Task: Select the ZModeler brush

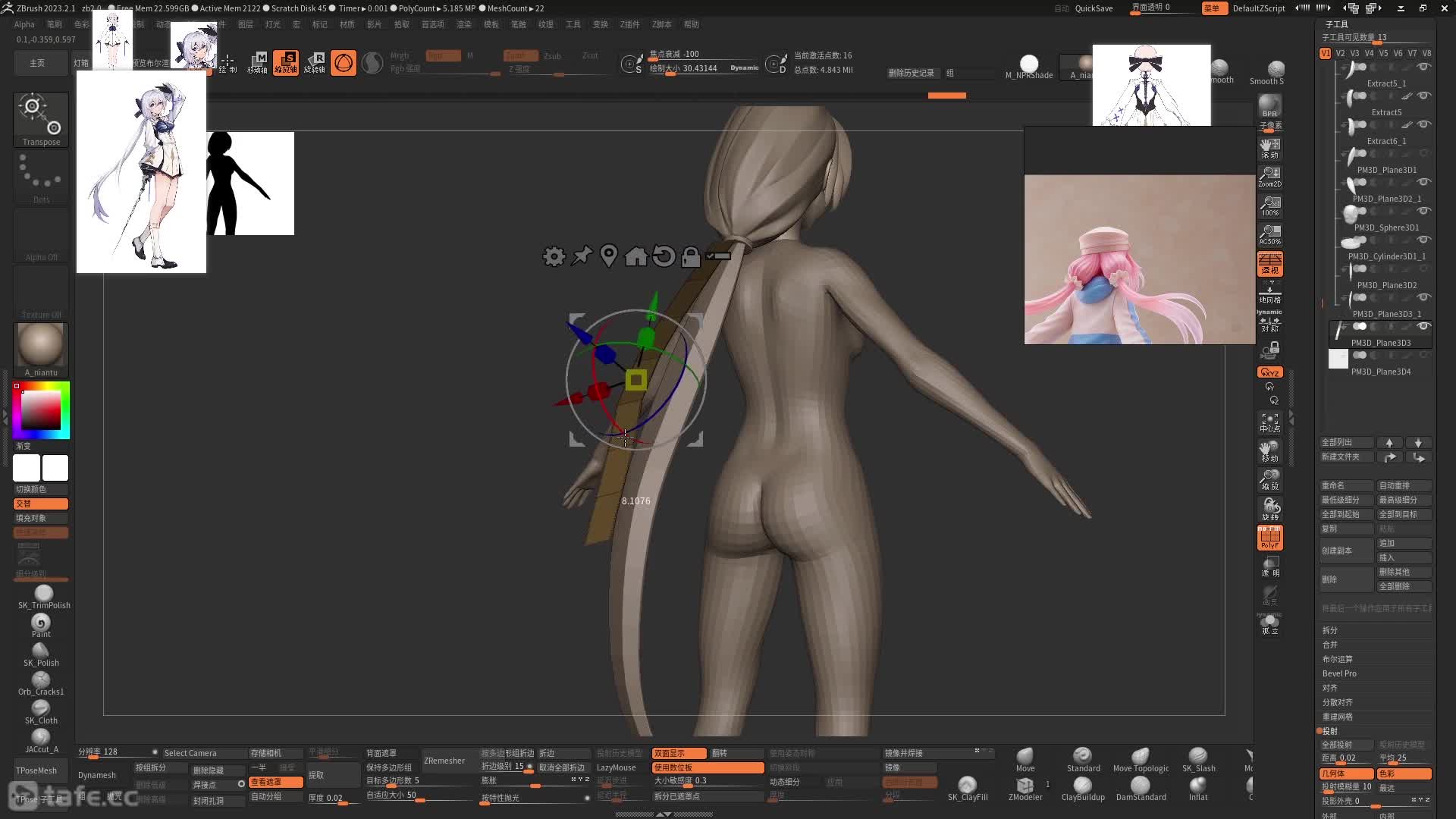Action: (1025, 789)
